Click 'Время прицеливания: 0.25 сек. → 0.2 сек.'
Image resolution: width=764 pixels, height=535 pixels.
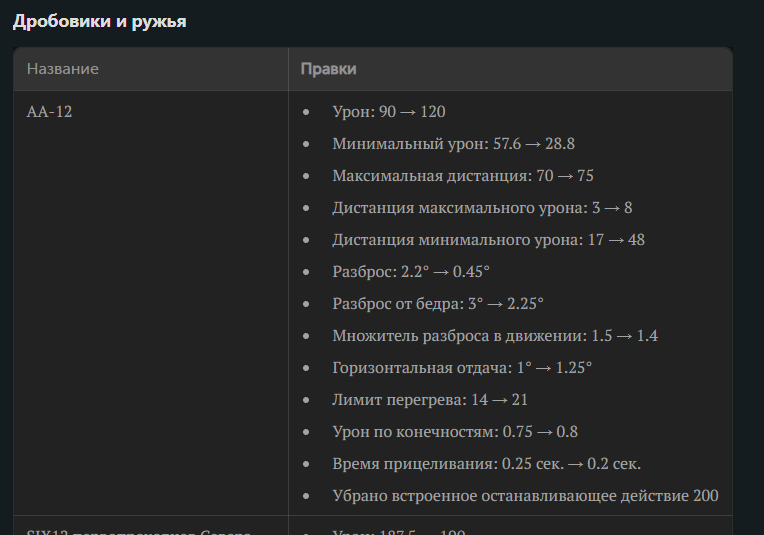[487, 463]
